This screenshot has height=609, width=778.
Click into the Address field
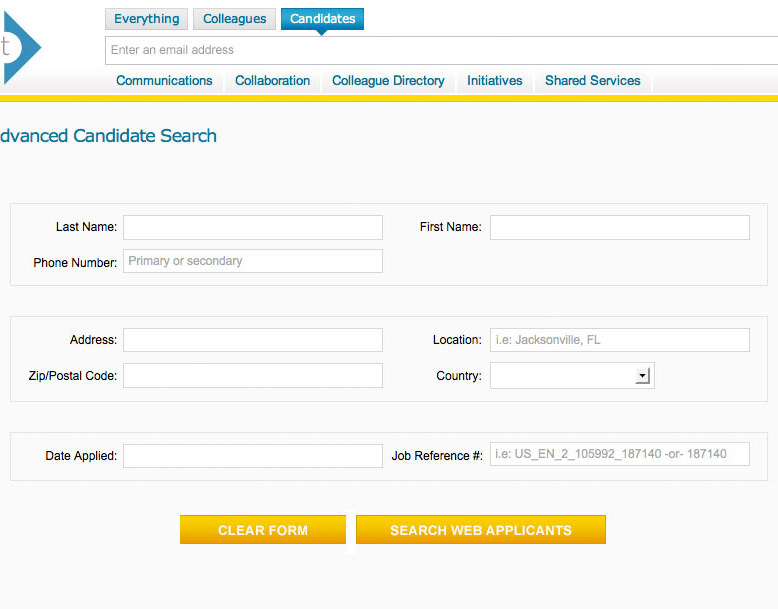[253, 340]
